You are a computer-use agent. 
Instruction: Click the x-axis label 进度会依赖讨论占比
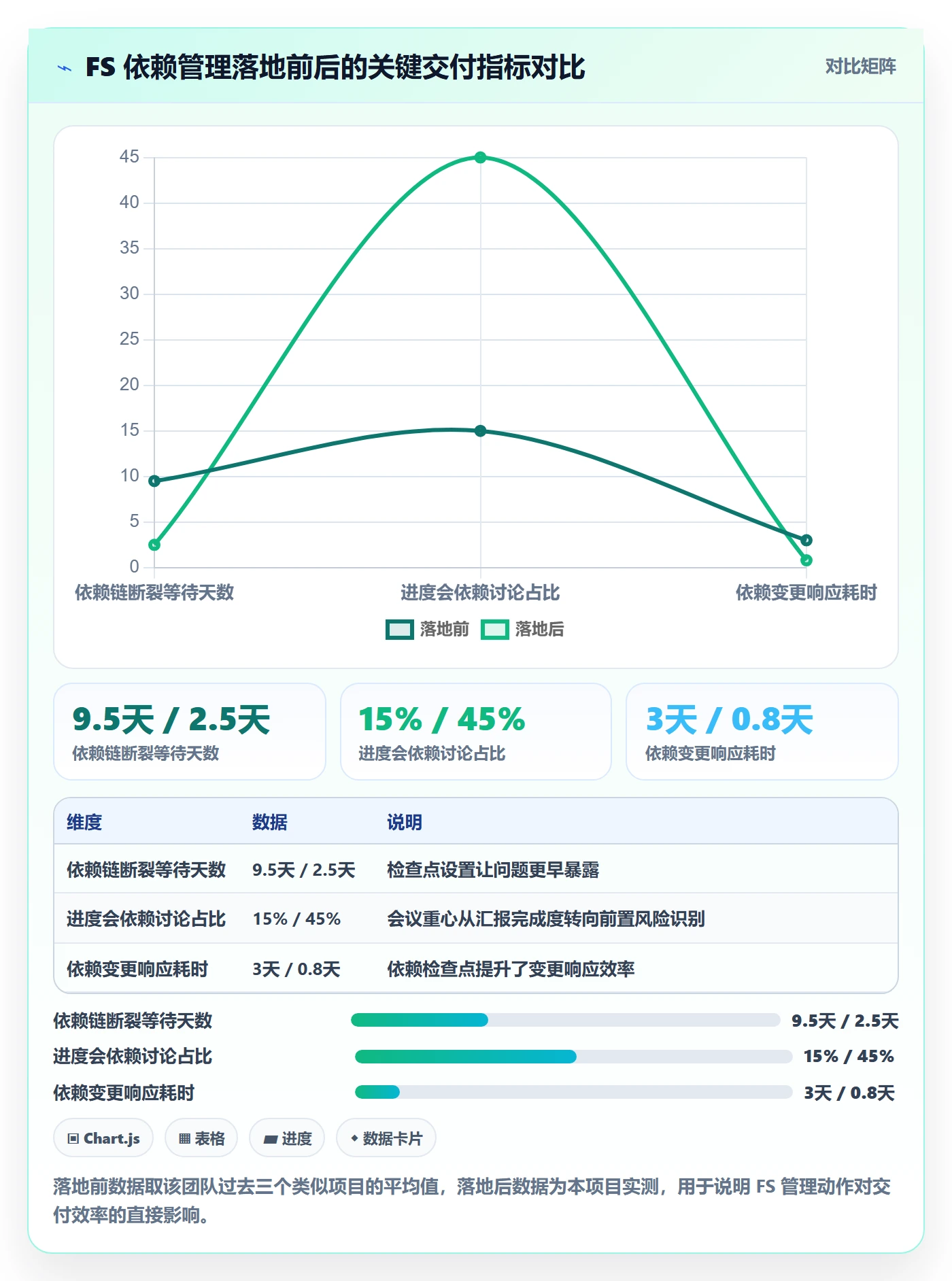480,593
